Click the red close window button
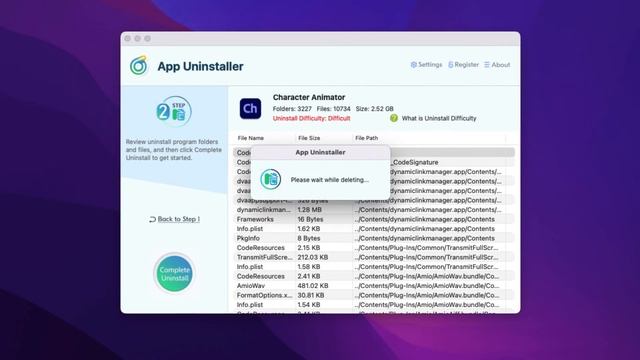640x360 pixels. (x=128, y=38)
